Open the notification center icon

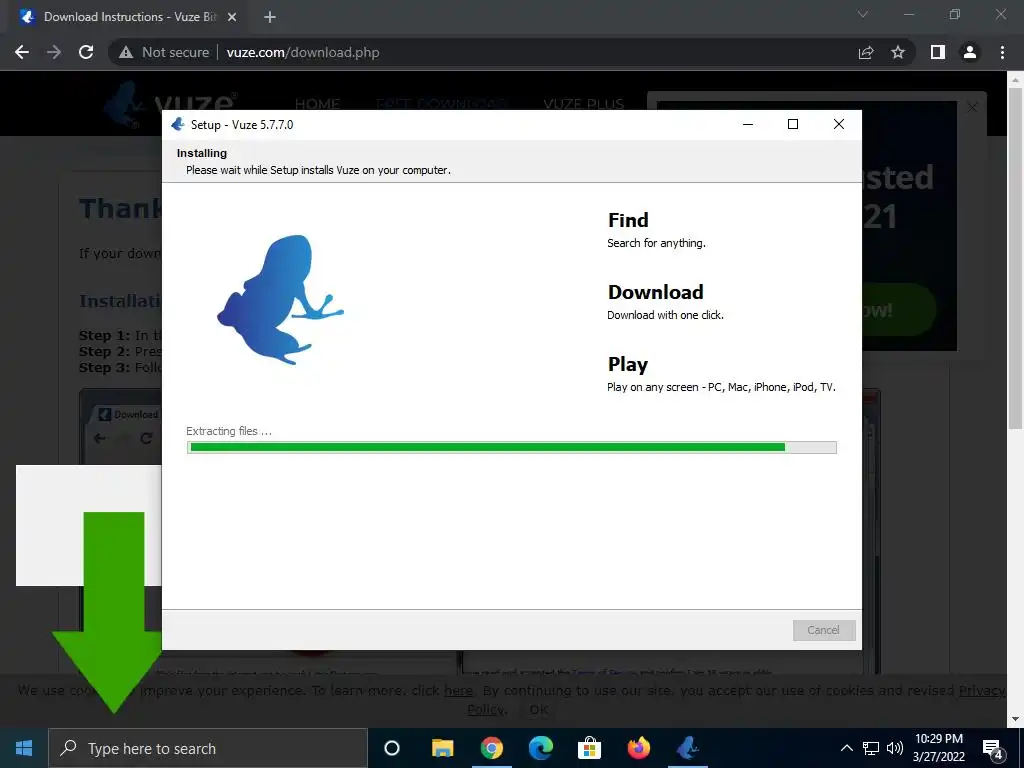(993, 749)
